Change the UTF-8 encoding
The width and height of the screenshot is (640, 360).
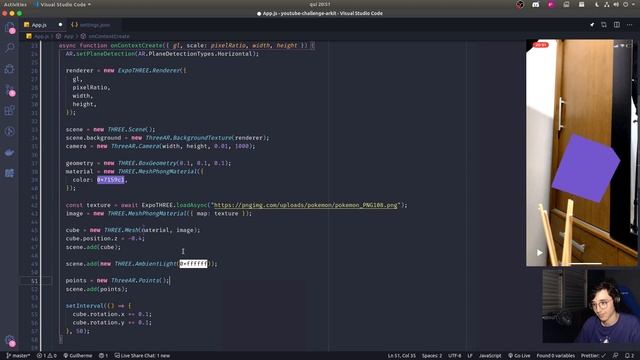[455, 356]
